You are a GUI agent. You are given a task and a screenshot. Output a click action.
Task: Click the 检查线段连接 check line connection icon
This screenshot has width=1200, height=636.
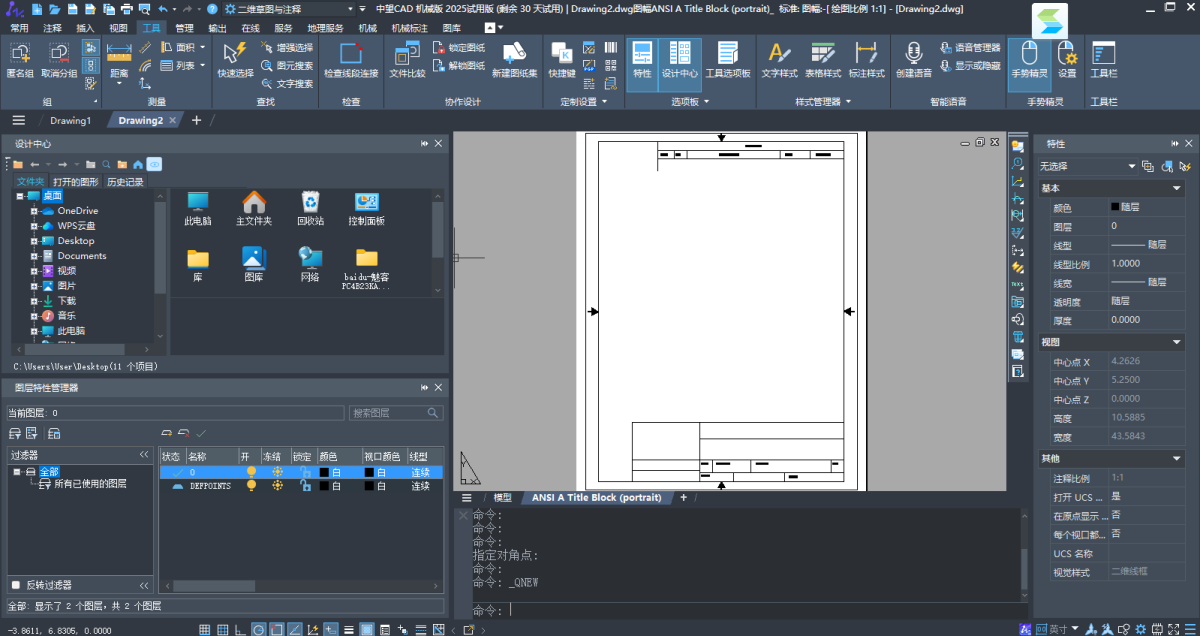pyautogui.click(x=351, y=54)
